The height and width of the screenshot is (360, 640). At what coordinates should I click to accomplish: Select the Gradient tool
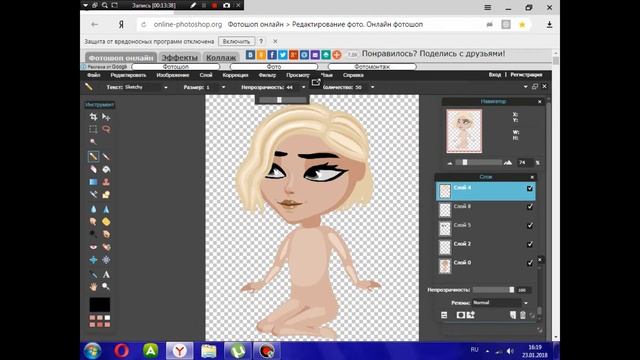(x=93, y=182)
